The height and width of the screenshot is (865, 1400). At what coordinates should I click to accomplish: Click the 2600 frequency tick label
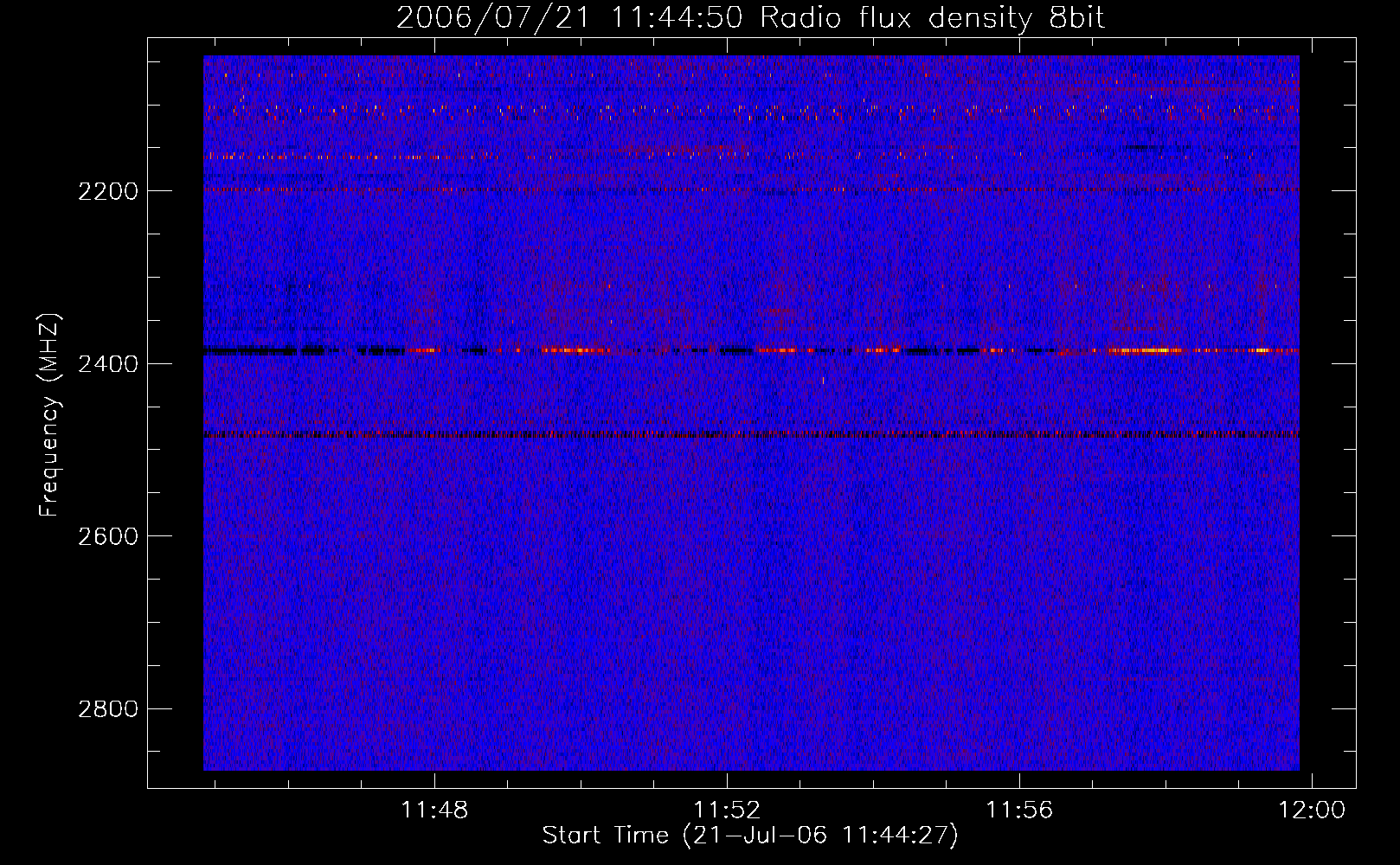[107, 536]
